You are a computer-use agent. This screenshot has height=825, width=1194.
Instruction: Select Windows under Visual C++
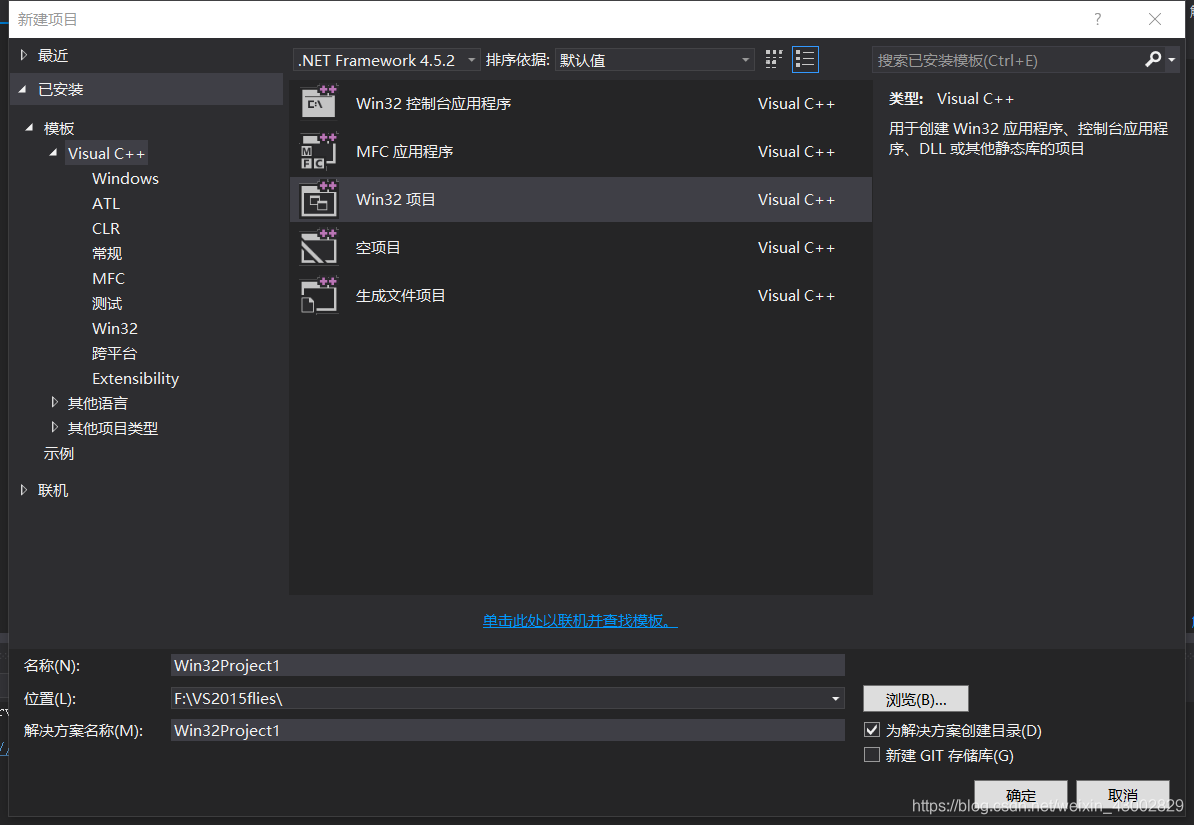point(126,178)
